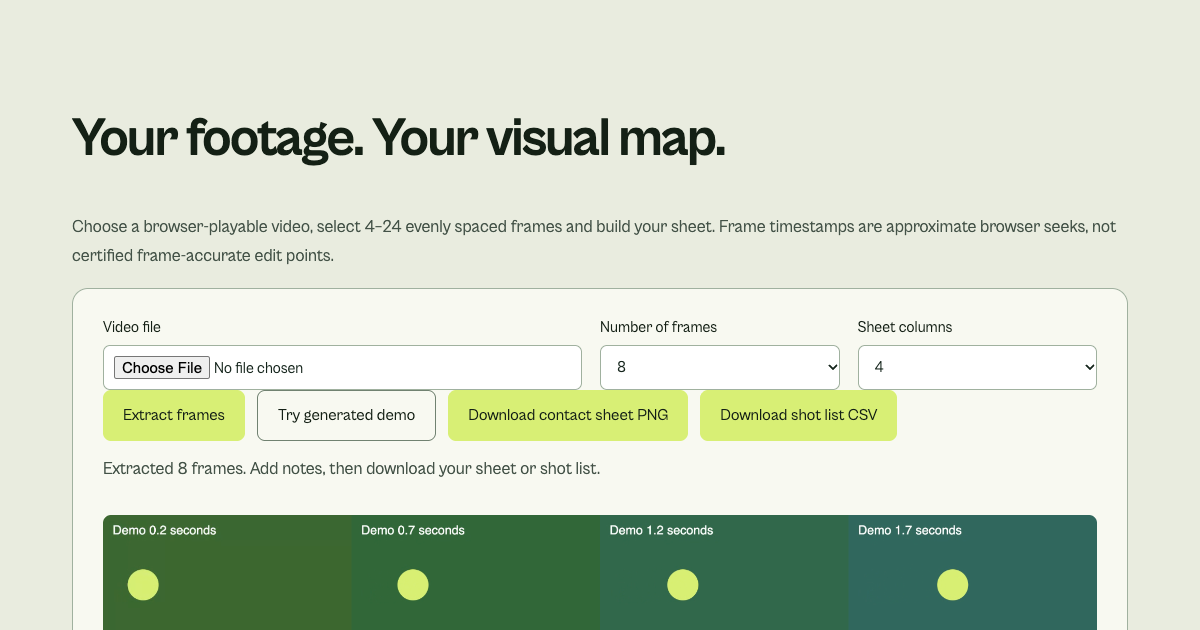Click the "No file chosen" file field
The width and height of the screenshot is (1200, 630).
click(x=342, y=368)
